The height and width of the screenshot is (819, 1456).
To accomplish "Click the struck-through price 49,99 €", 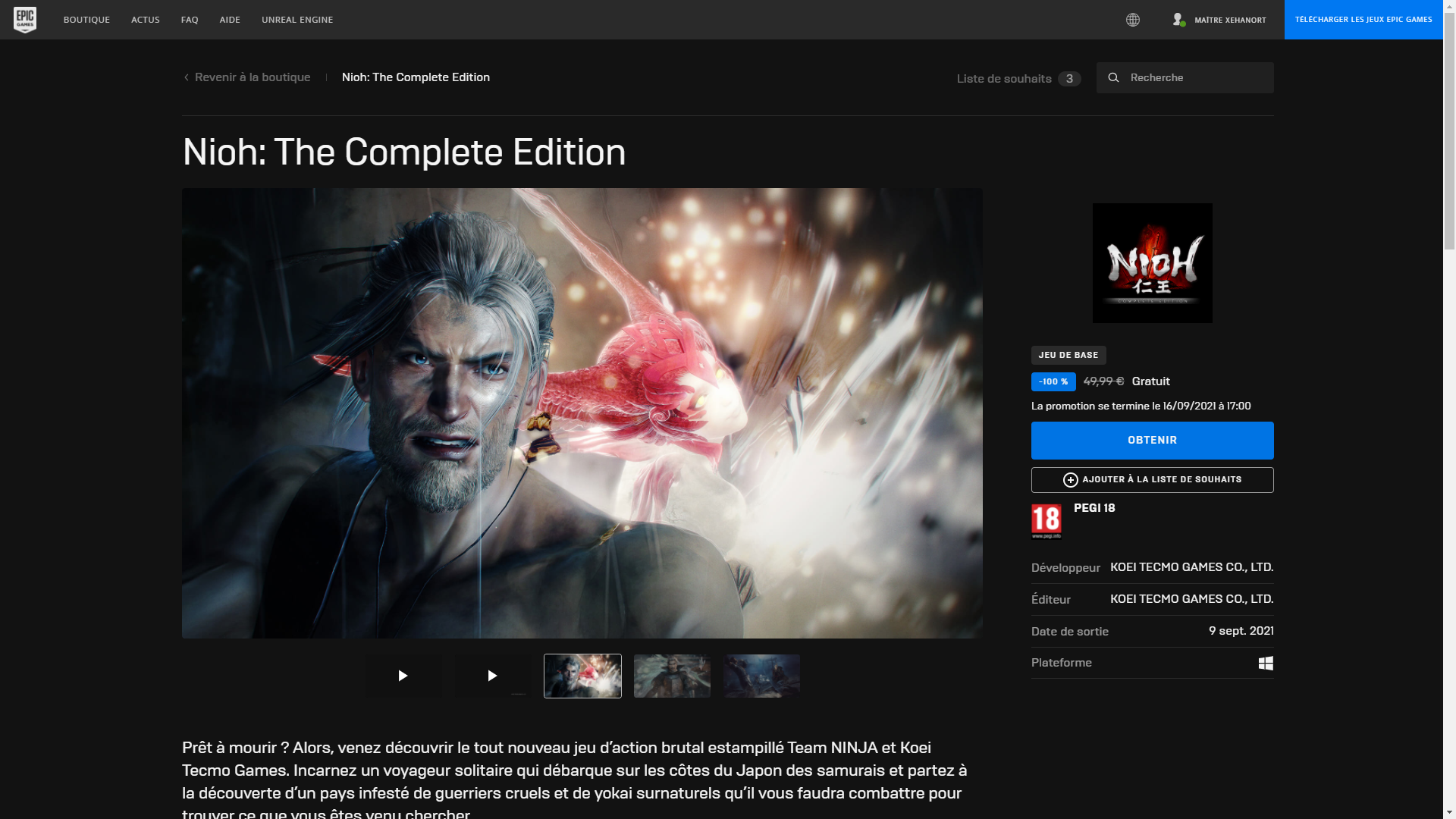I will [x=1104, y=381].
